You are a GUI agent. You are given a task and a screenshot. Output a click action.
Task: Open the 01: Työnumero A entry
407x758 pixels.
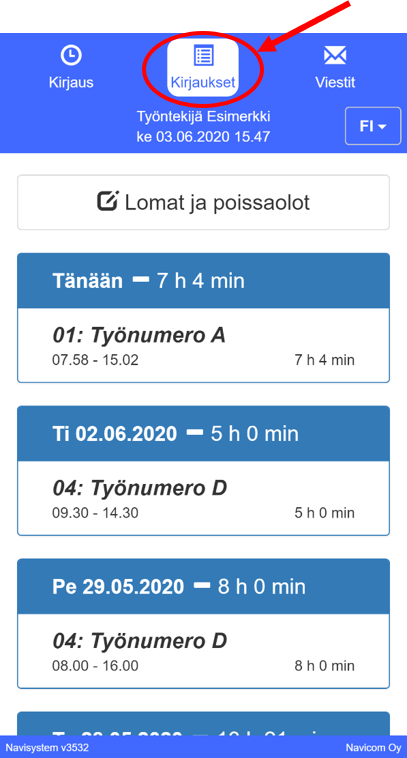[204, 345]
